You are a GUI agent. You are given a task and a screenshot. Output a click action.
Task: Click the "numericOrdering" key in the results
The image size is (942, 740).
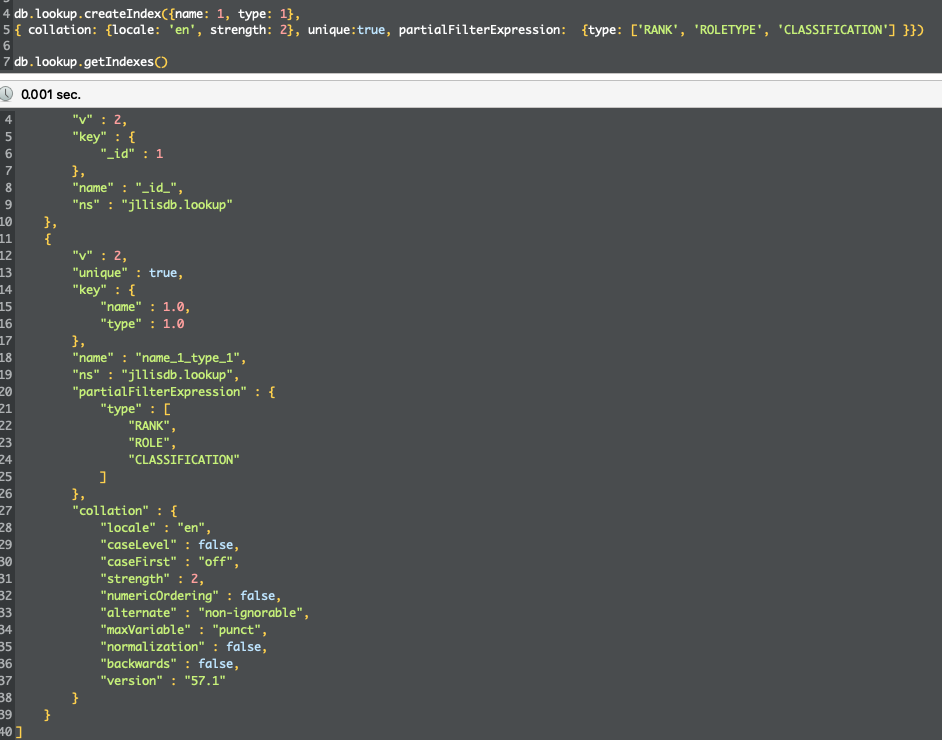[x=162, y=595]
